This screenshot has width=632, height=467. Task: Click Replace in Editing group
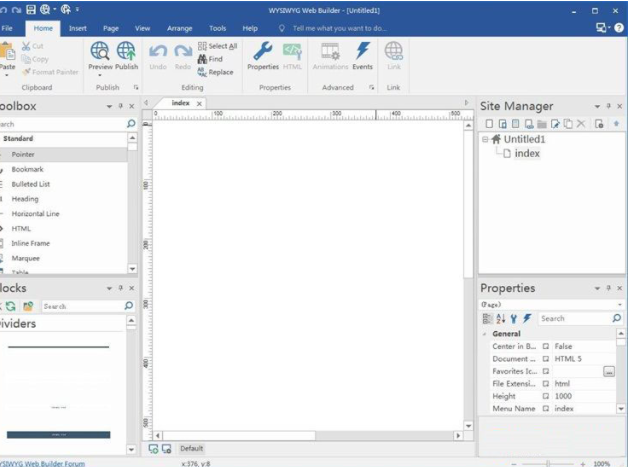coord(215,72)
